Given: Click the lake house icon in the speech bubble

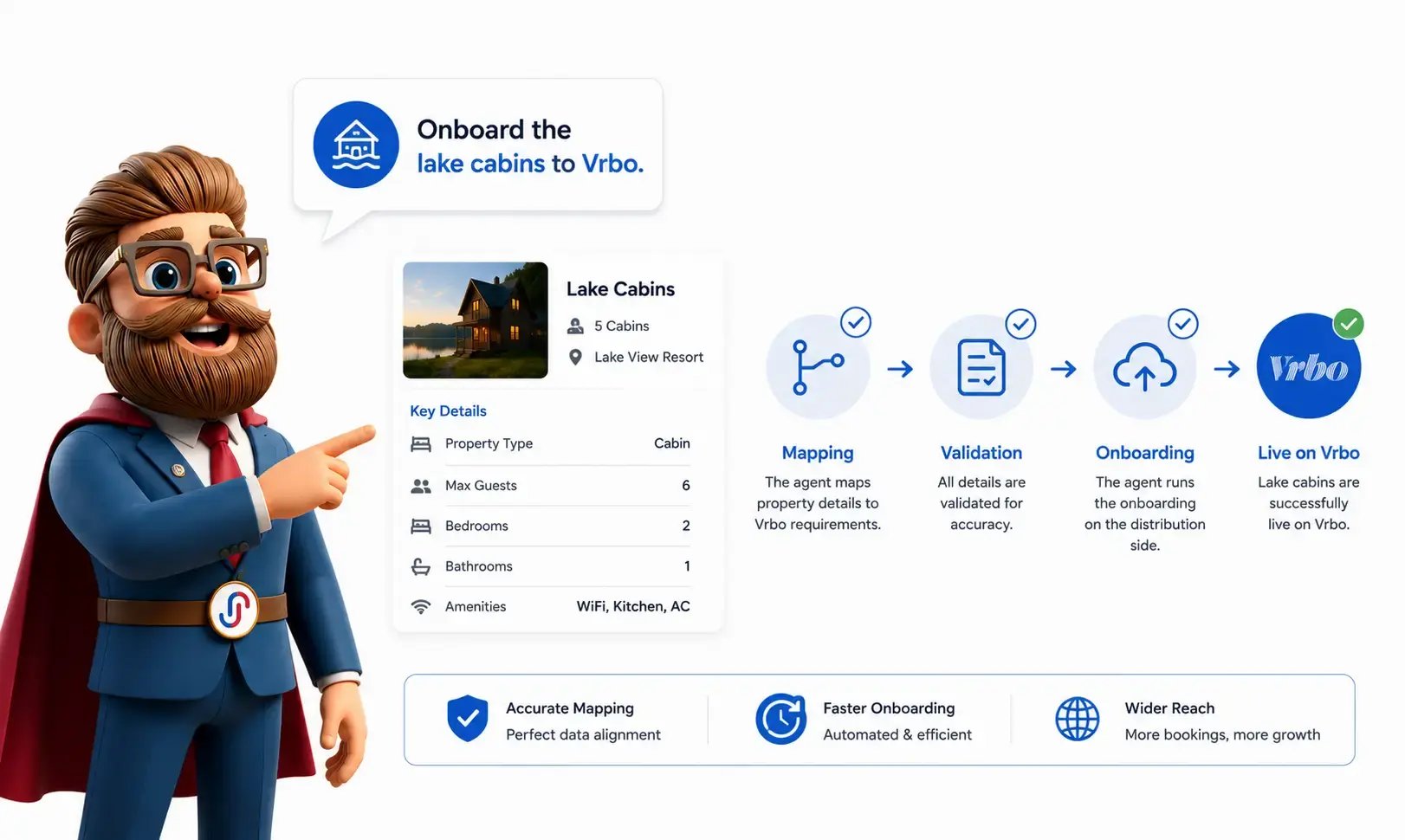Looking at the screenshot, I should pyautogui.click(x=356, y=145).
